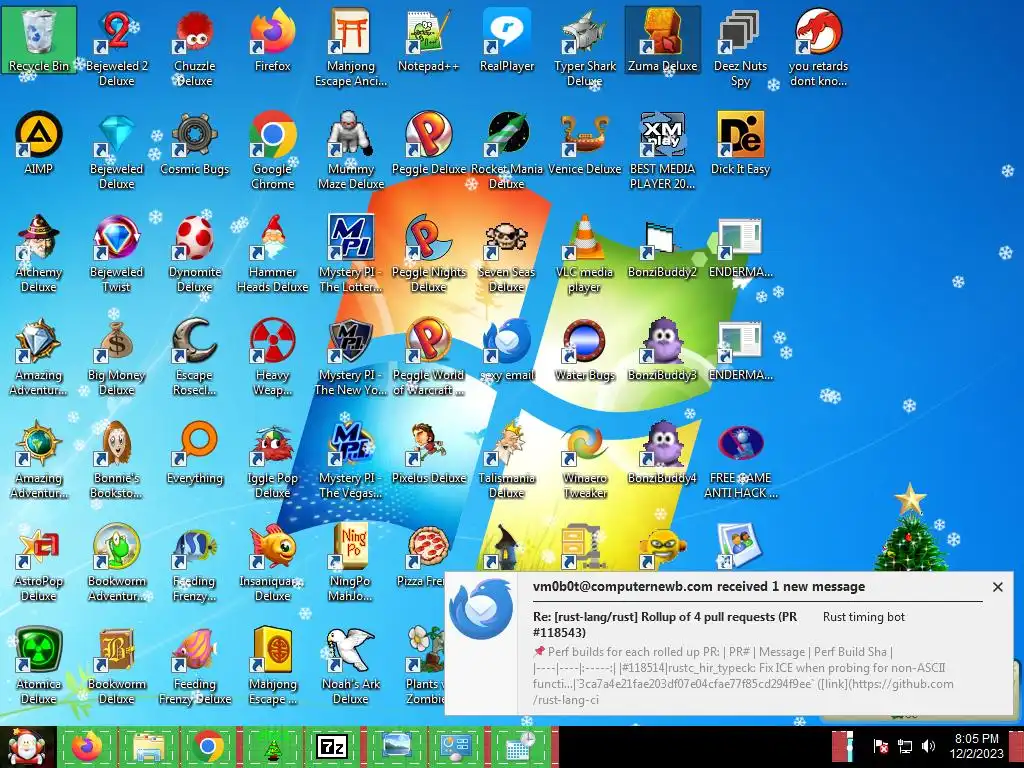Open Chuzzle Deluxe desktop shortcut

coord(195,47)
